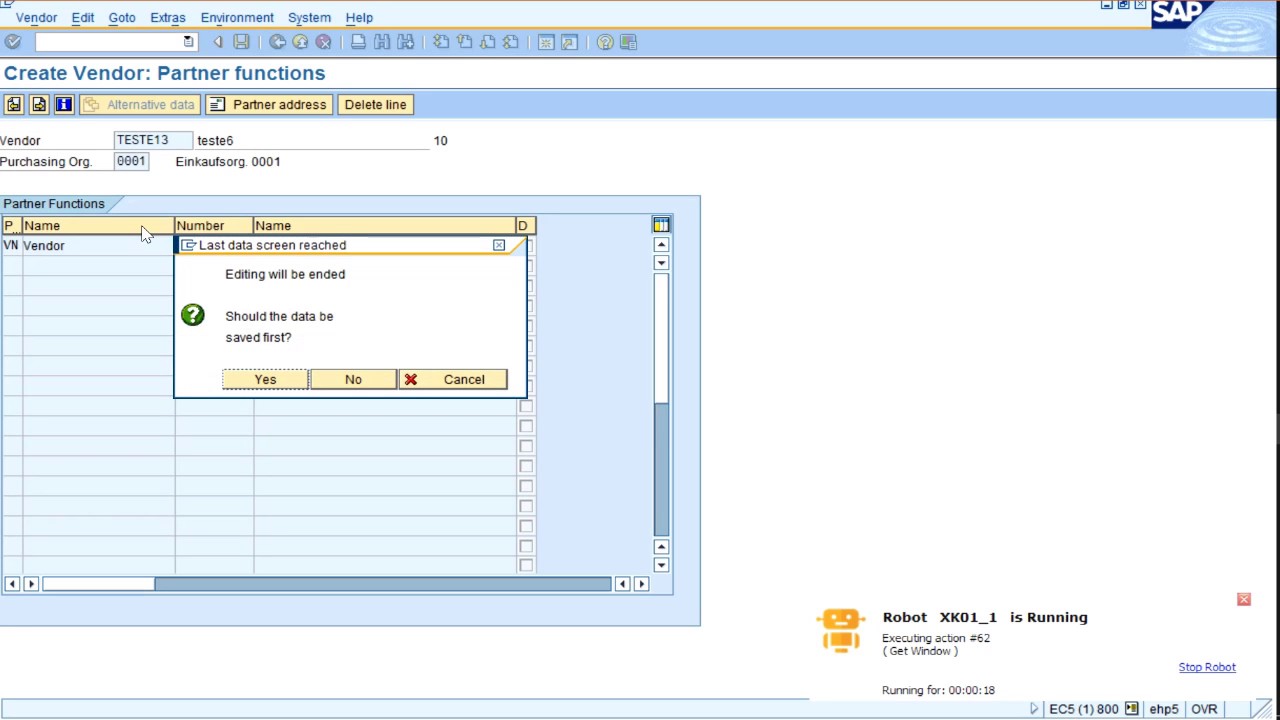
Task: Click the Vendor field containing TESTE13
Action: click(153, 140)
